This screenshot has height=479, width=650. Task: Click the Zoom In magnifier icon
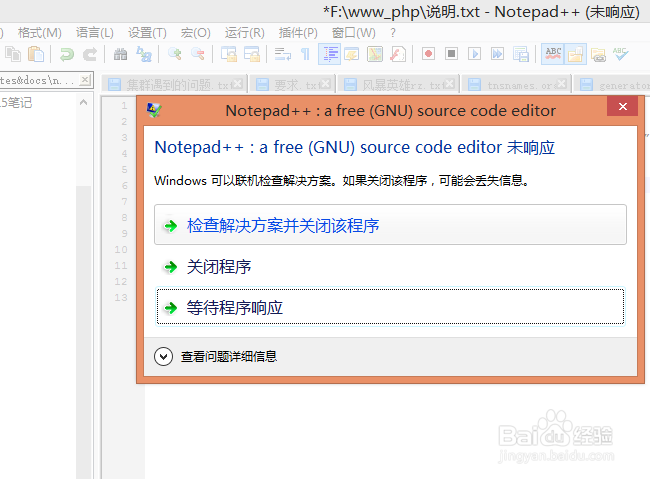coord(175,54)
